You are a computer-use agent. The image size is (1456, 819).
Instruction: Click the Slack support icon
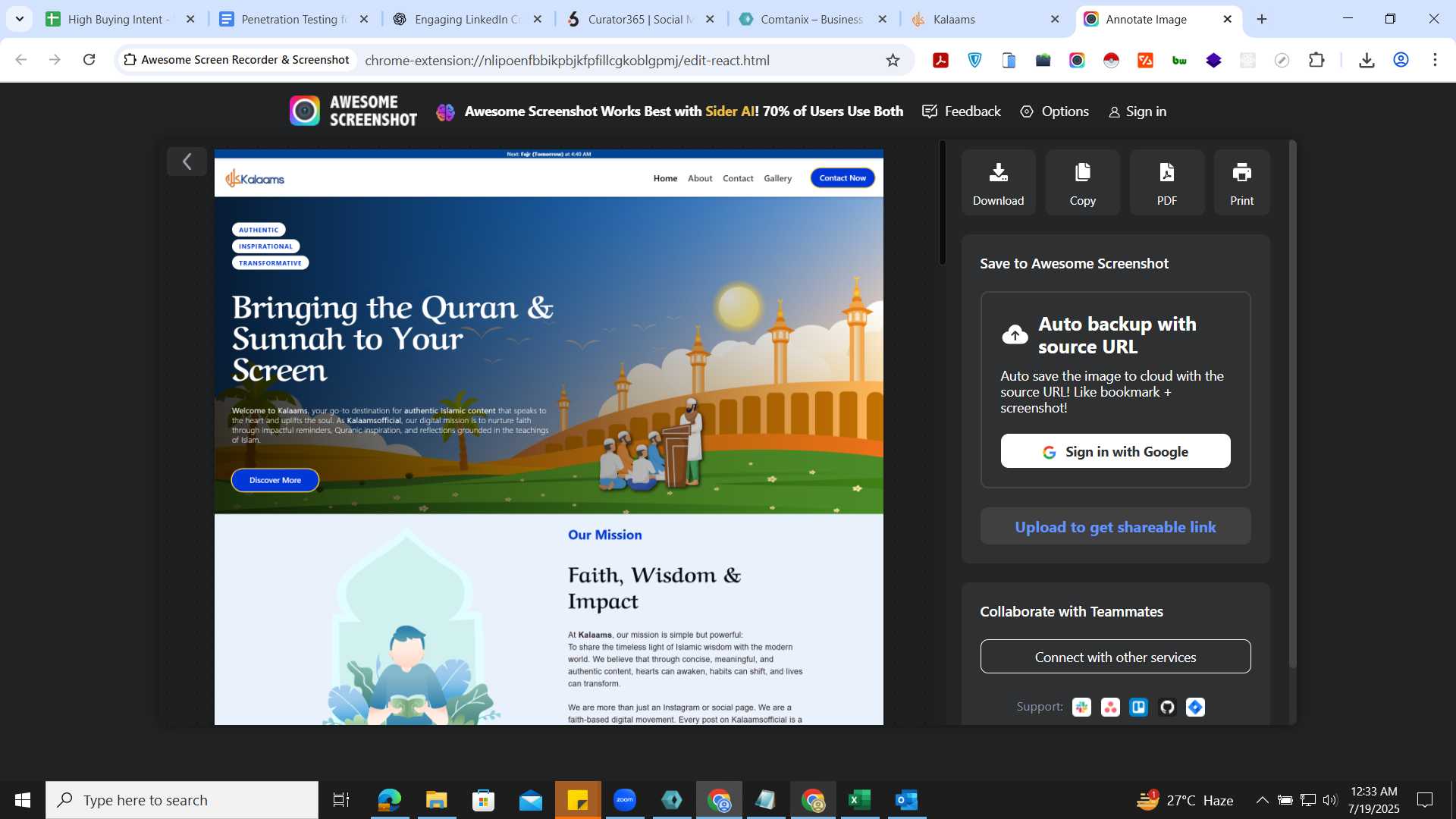[1081, 708]
